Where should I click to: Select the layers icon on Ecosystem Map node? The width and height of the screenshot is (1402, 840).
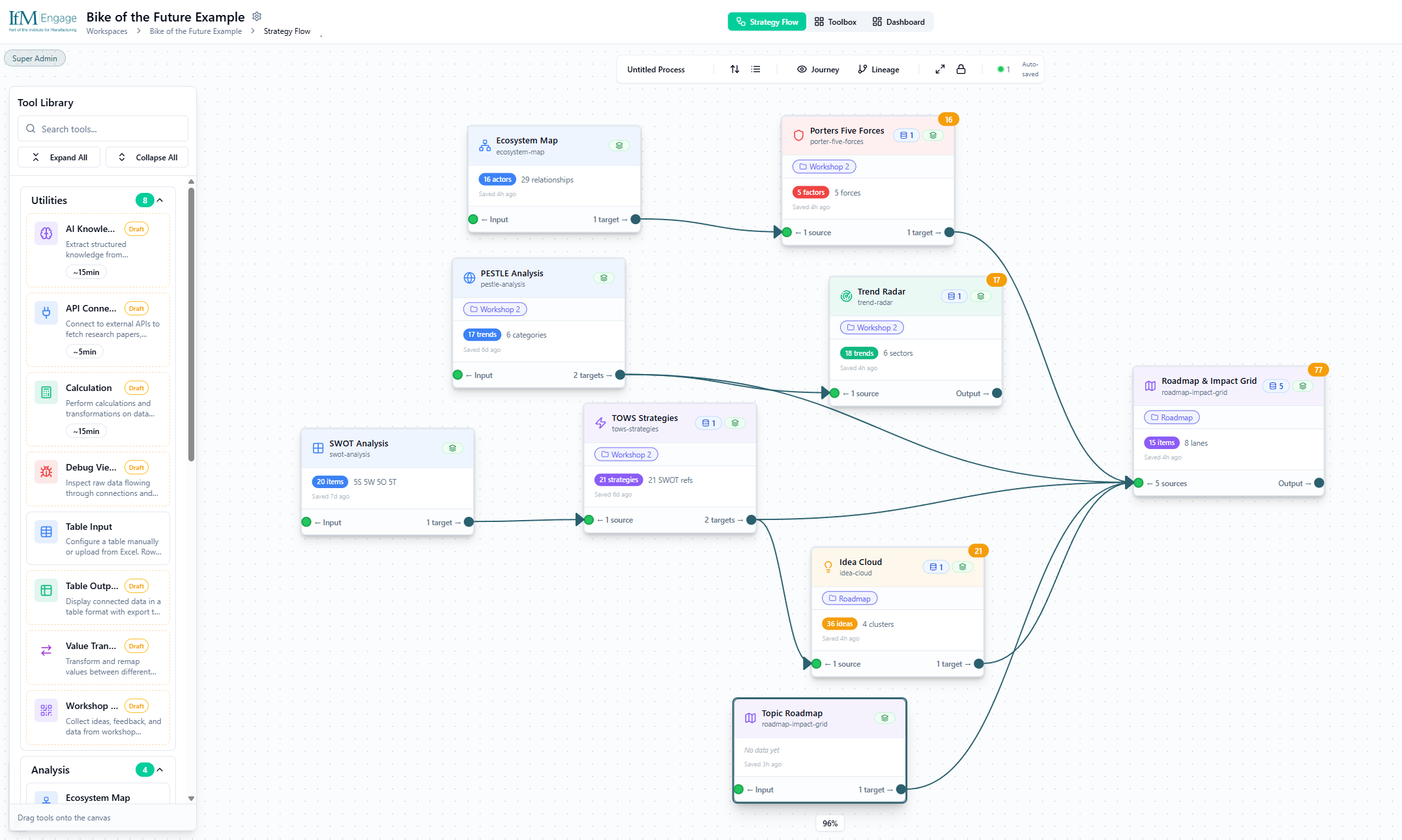[619, 145]
